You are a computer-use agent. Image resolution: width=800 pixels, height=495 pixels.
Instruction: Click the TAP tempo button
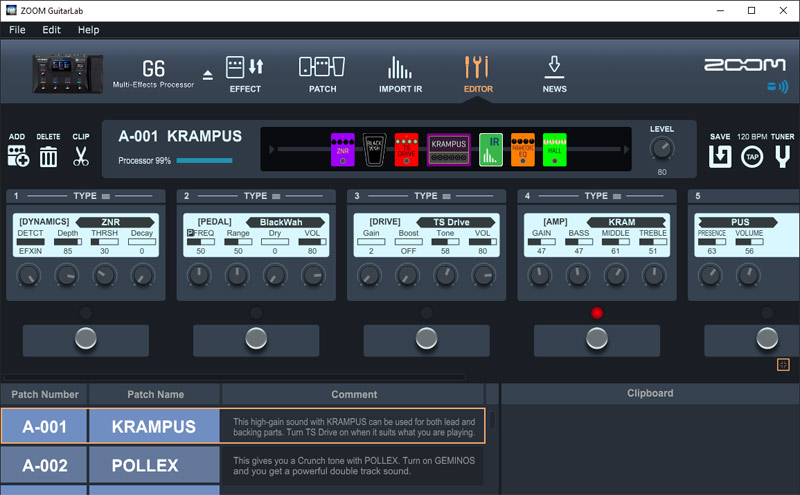[x=752, y=157]
